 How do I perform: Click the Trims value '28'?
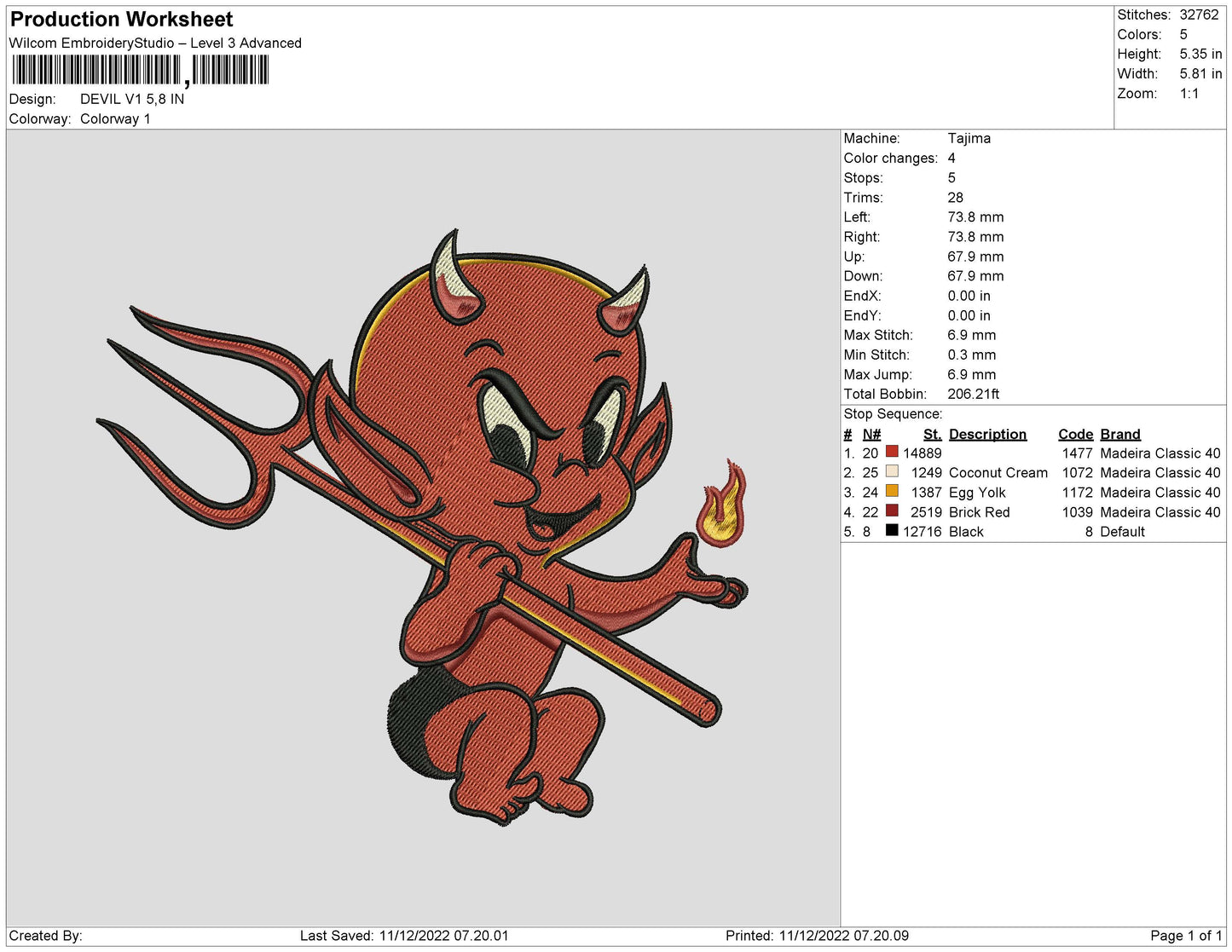tap(956, 197)
